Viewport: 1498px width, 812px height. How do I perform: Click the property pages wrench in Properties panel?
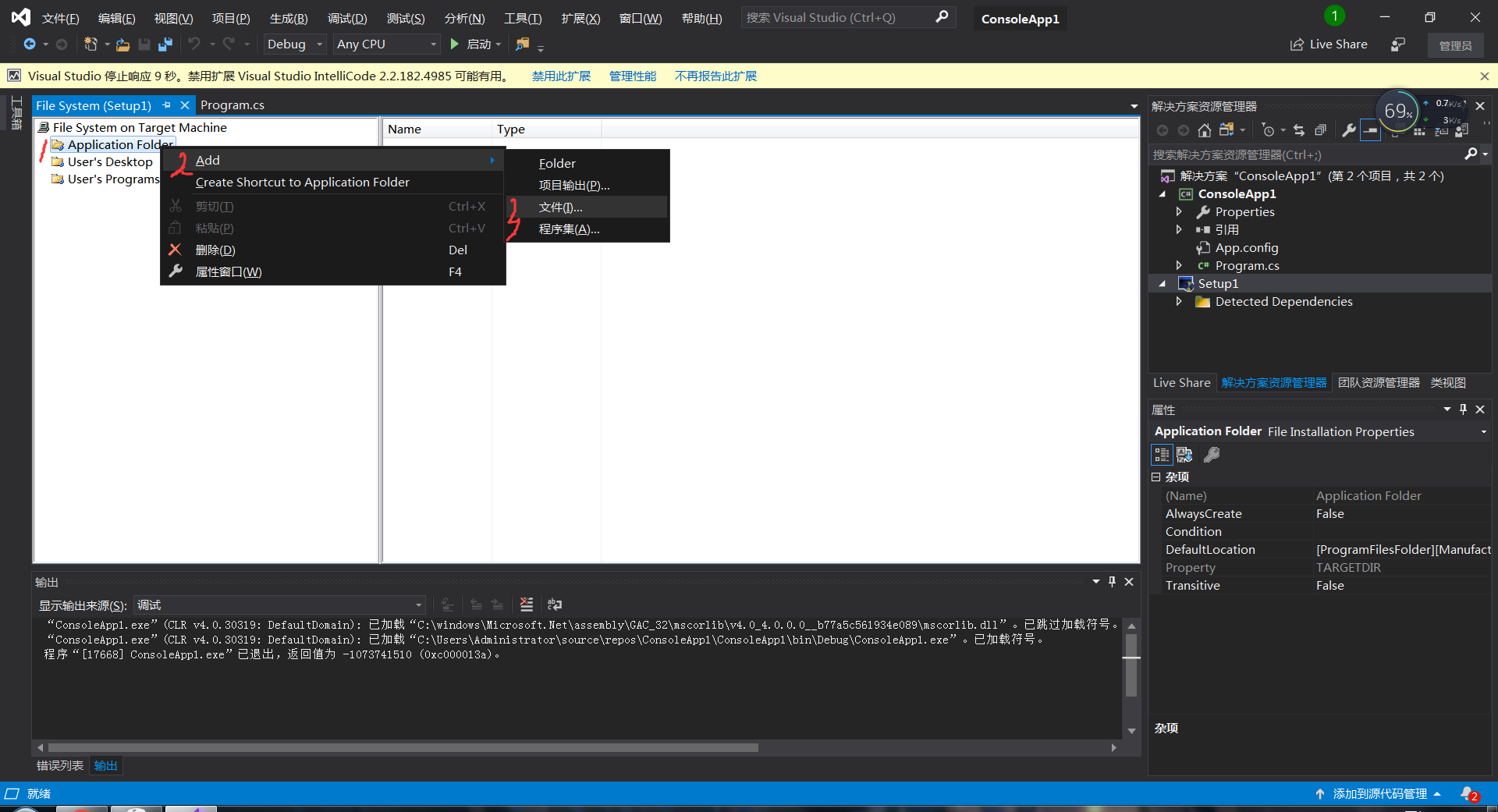coord(1212,455)
